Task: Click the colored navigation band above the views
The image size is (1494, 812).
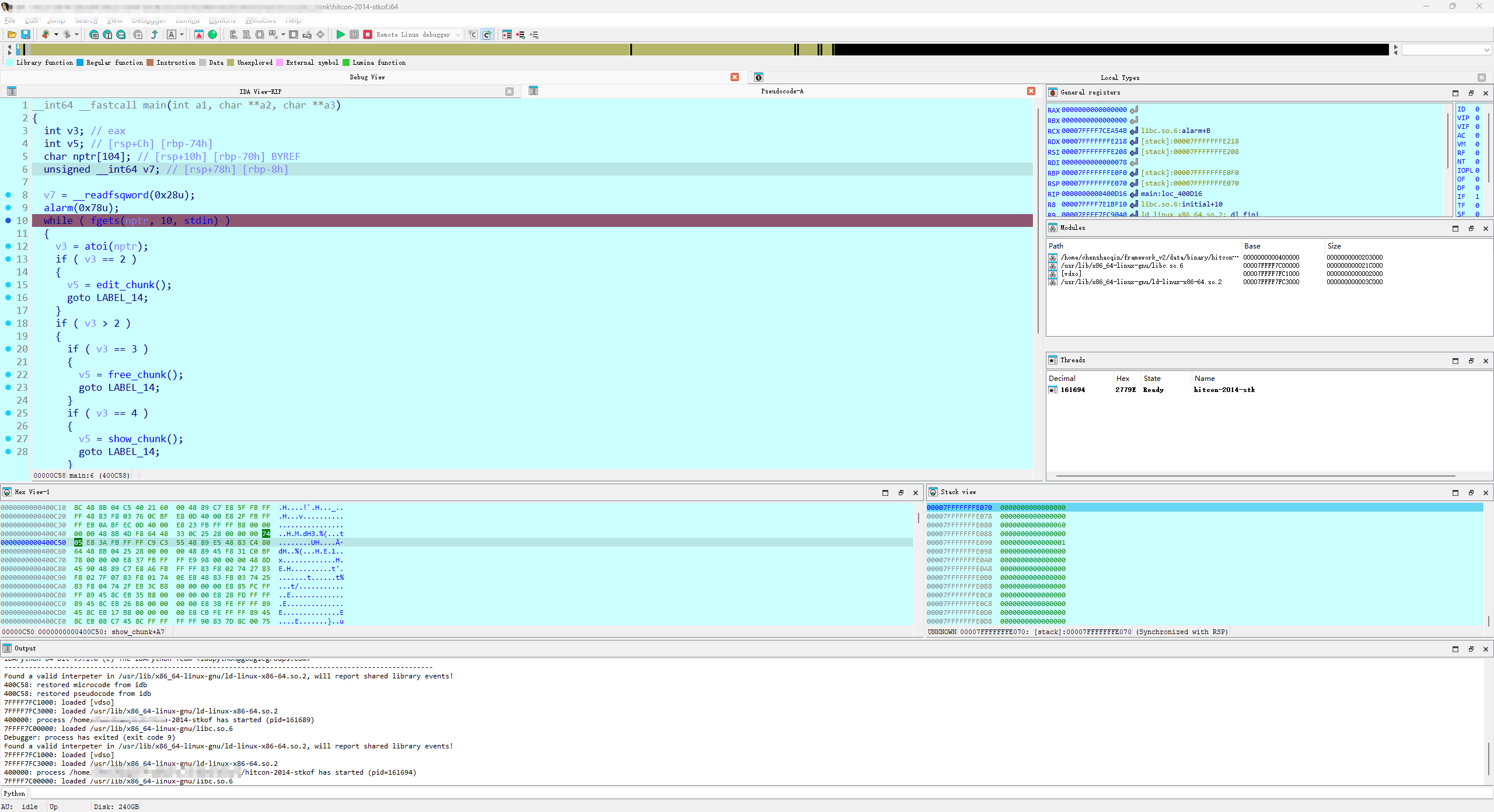Action: (700, 50)
